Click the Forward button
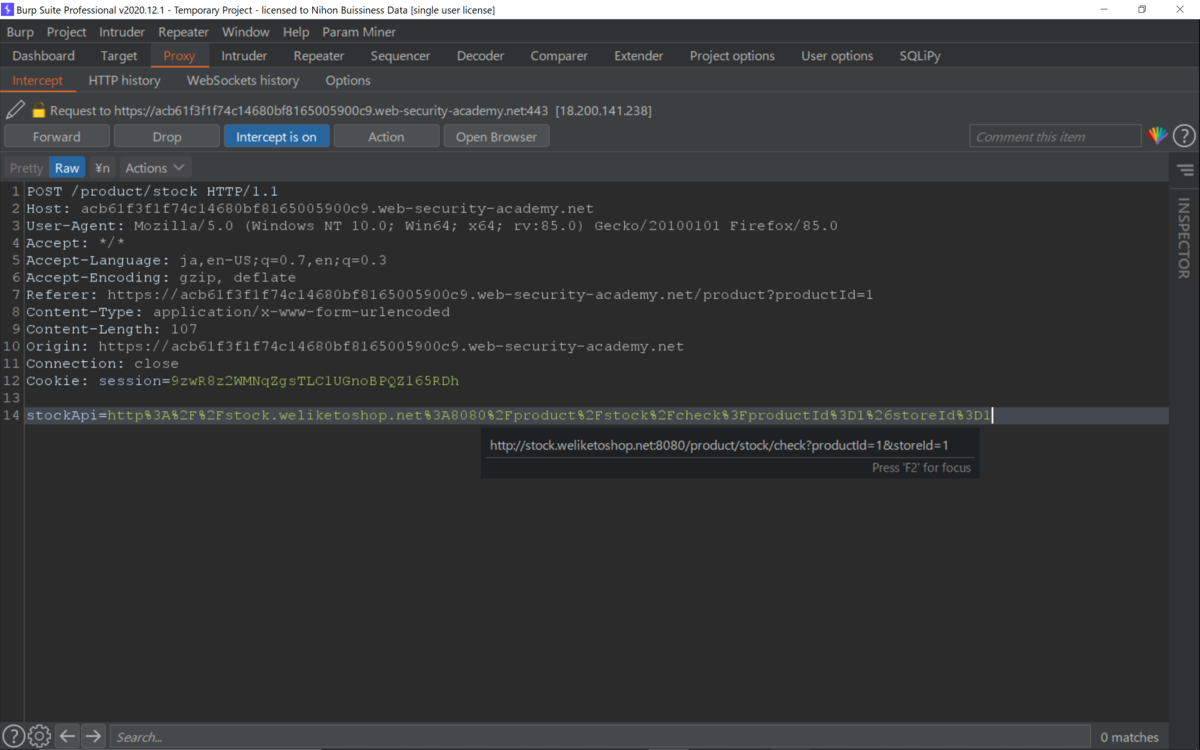This screenshot has width=1200, height=750. click(57, 137)
